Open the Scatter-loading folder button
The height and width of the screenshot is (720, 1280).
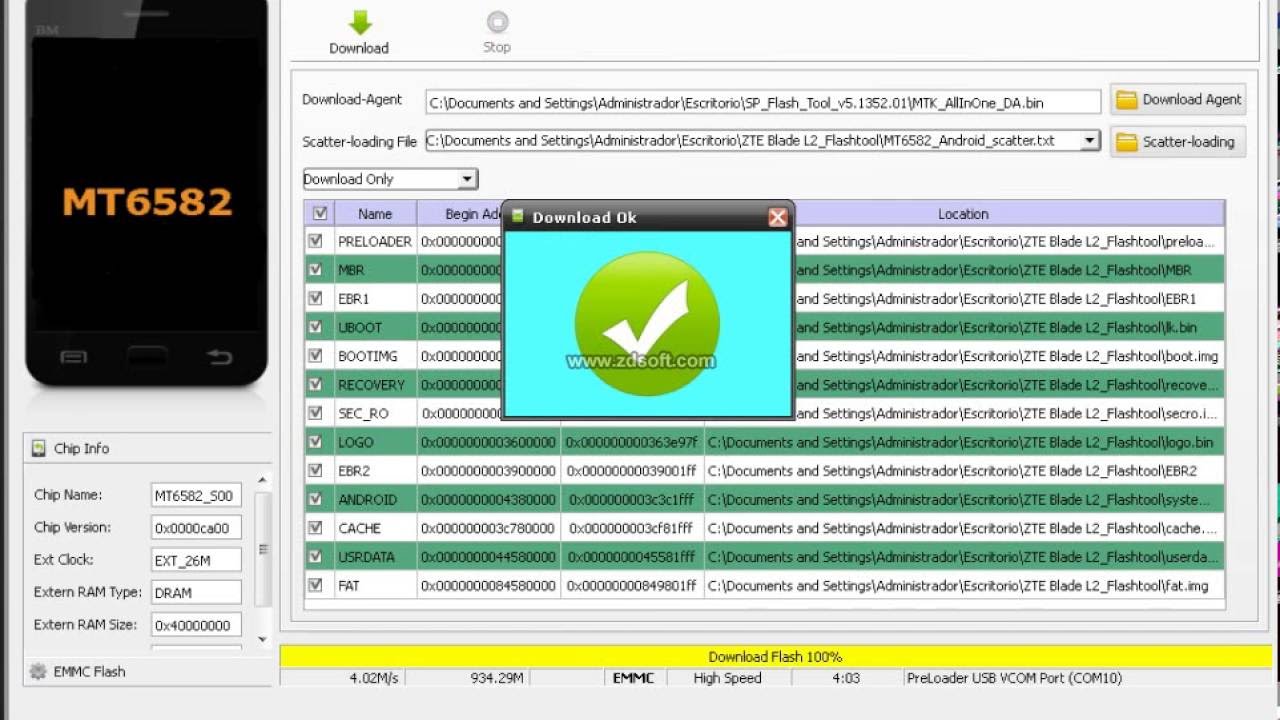(x=1178, y=142)
